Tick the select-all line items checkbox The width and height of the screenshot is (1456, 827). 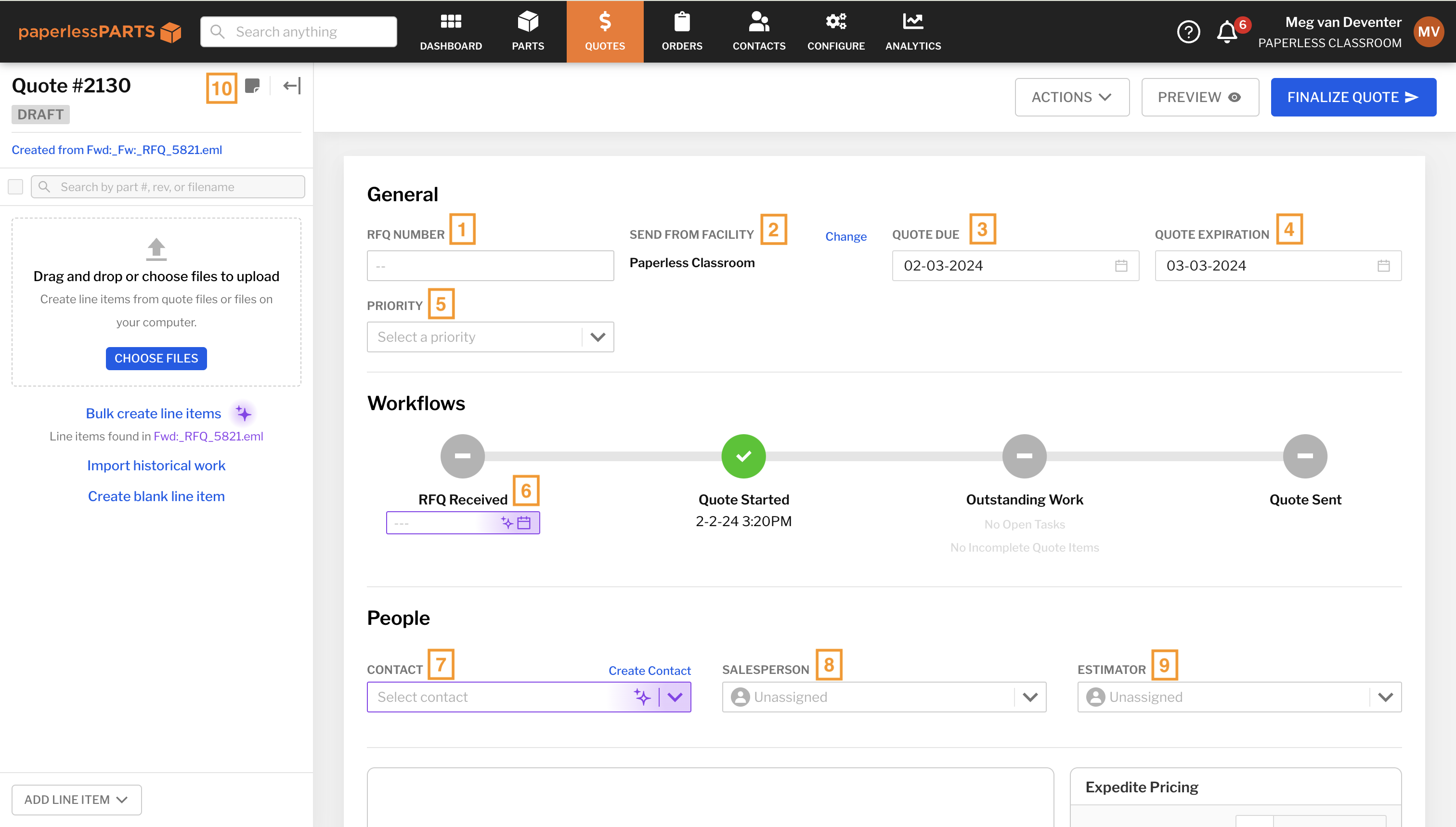(15, 187)
